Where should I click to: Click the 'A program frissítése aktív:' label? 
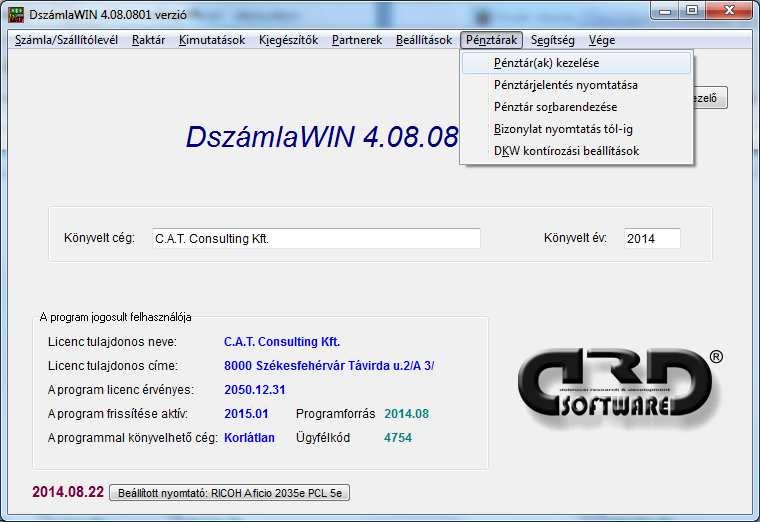(118, 414)
